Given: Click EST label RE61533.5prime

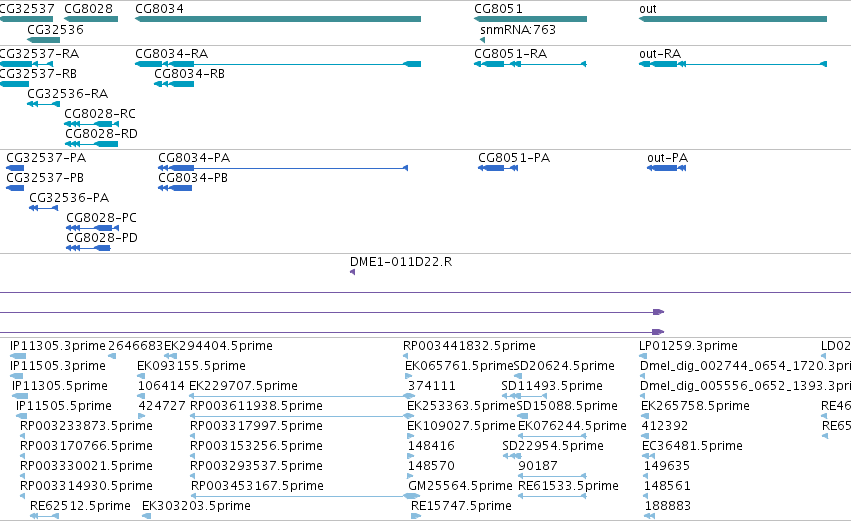Looking at the screenshot, I should point(568,486).
